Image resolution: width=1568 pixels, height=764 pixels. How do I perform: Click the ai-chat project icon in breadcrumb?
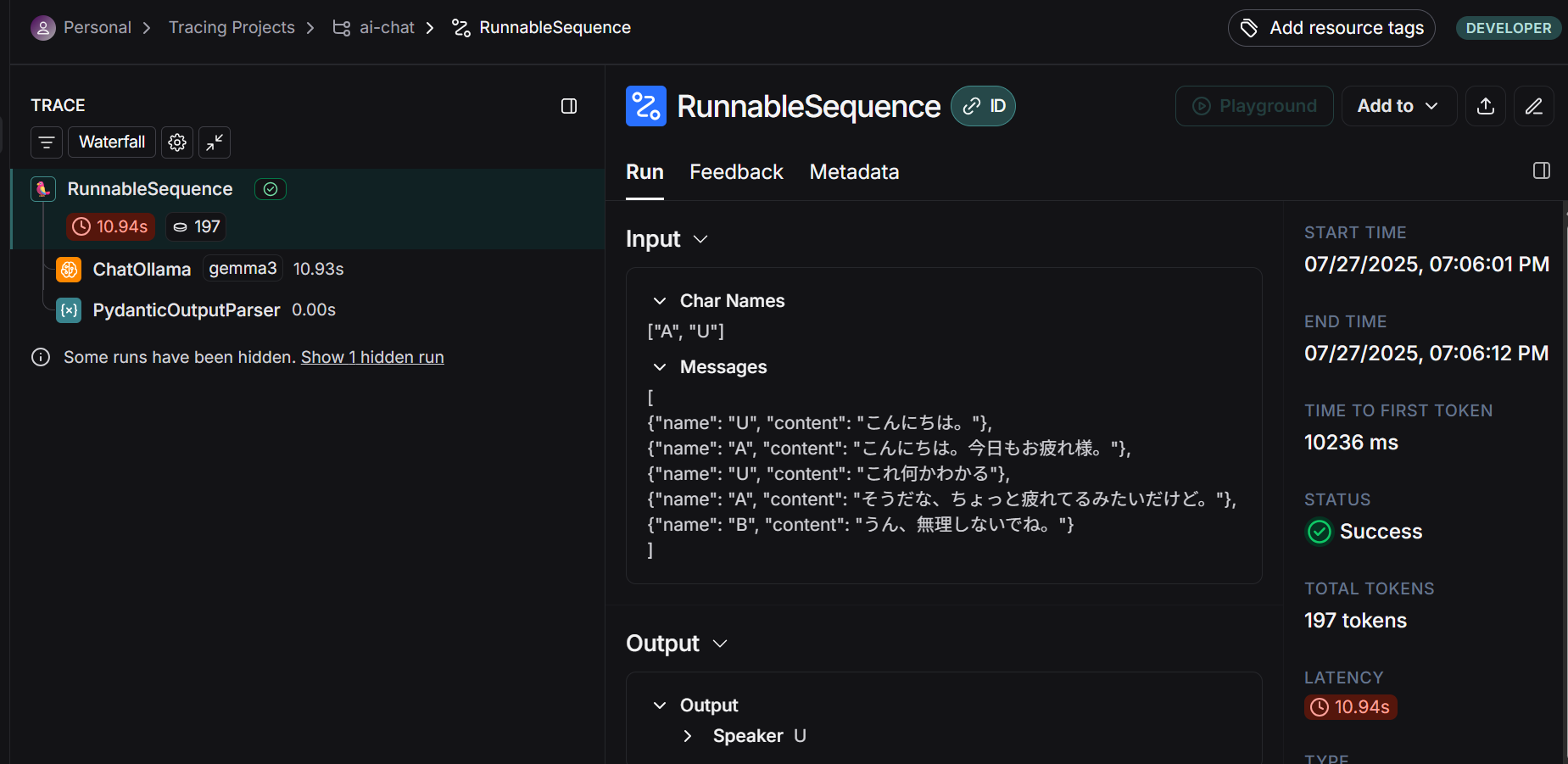[x=342, y=28]
